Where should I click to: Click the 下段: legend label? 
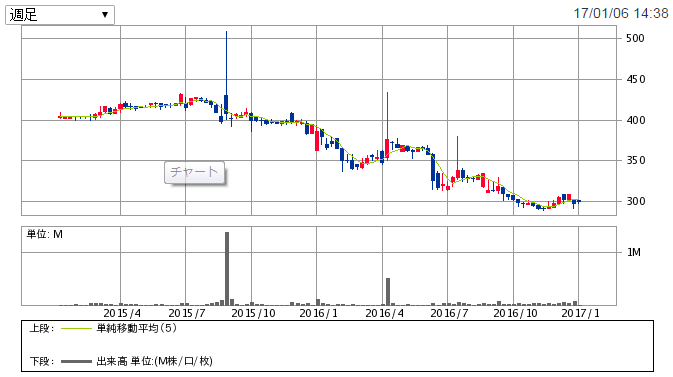[42, 362]
